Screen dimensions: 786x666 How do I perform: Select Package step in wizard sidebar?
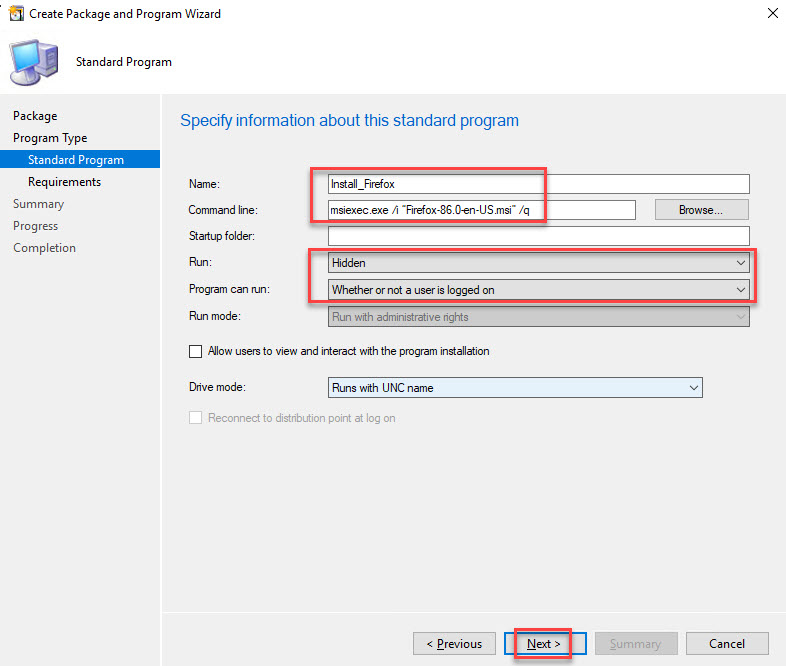[35, 116]
